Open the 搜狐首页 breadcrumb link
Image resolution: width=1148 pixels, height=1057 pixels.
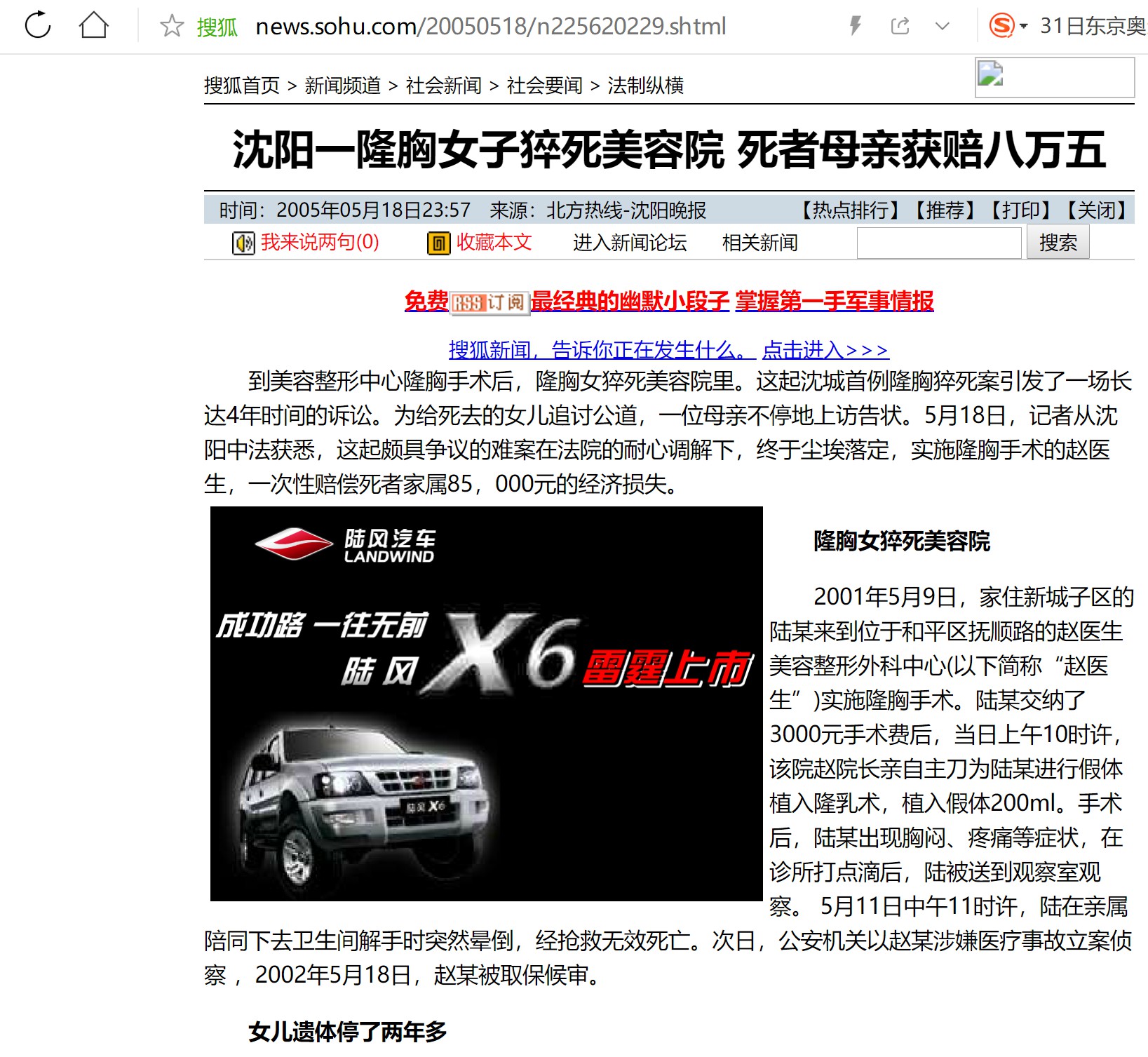pos(242,86)
